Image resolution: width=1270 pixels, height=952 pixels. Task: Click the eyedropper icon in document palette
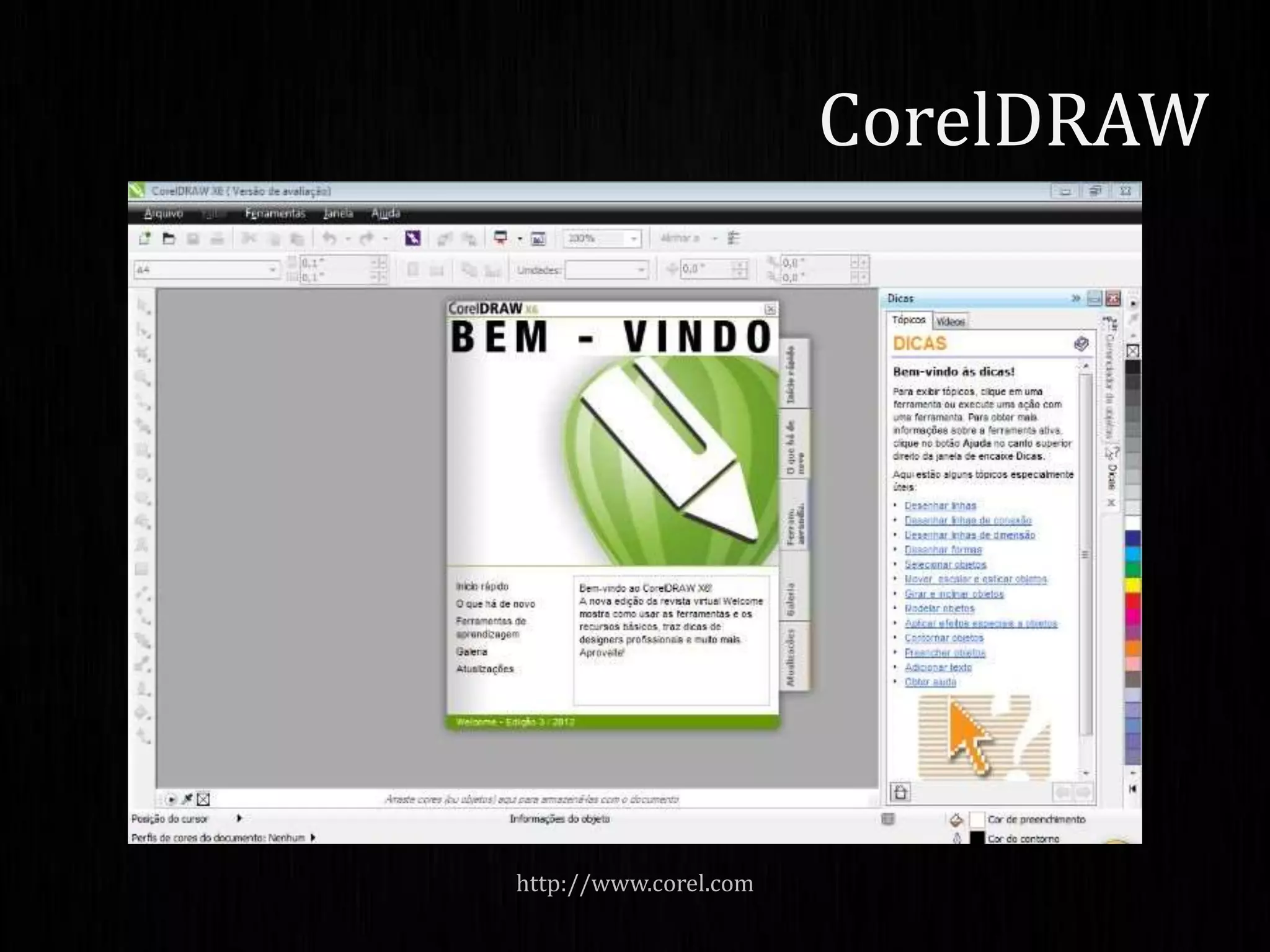click(187, 799)
